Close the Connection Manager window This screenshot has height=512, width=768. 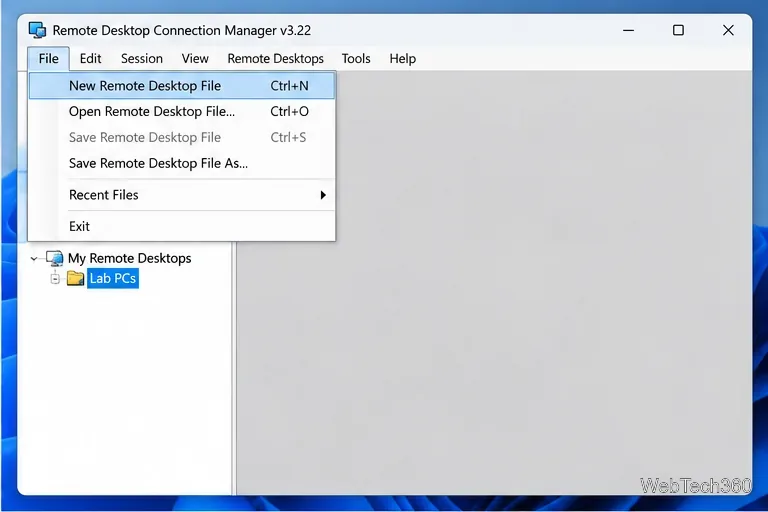[x=728, y=30]
